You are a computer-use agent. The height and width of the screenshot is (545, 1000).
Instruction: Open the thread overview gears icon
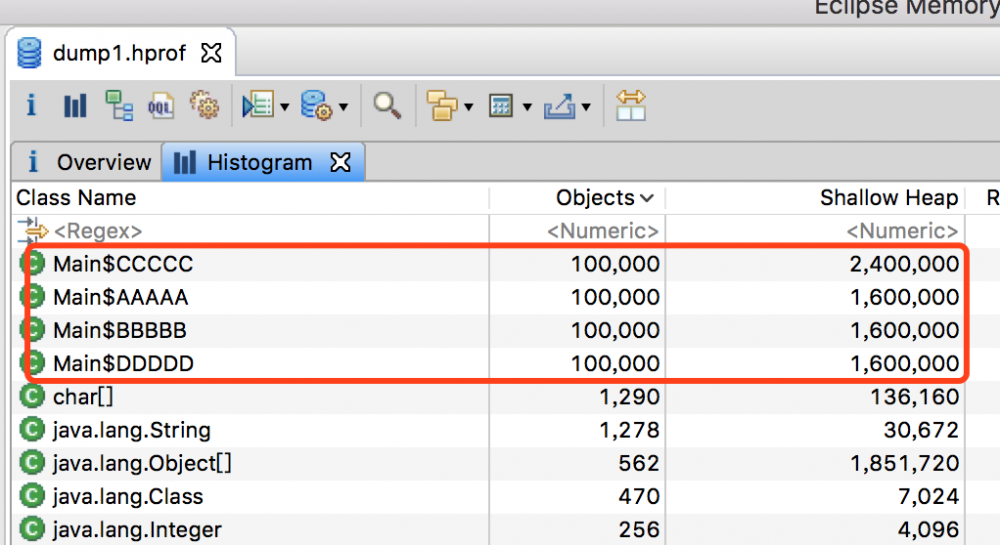pyautogui.click(x=205, y=105)
